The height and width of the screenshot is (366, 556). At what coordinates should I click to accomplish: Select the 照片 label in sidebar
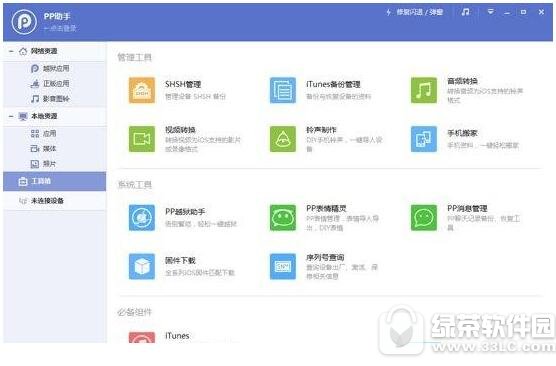[50, 164]
